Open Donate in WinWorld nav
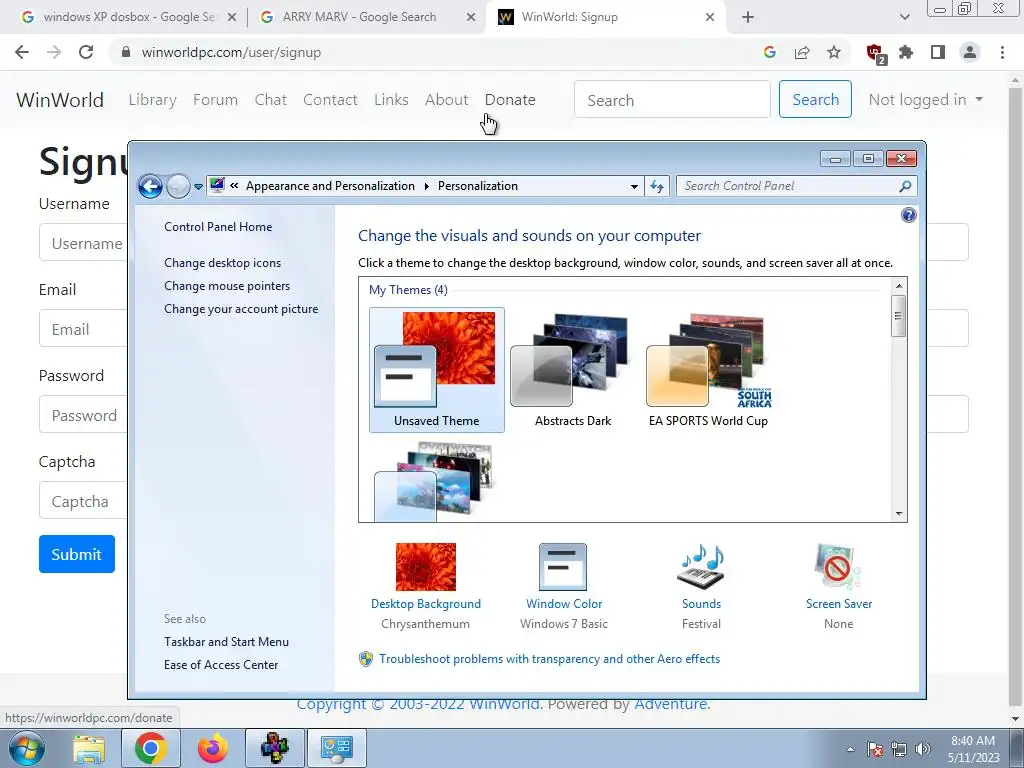1024x768 pixels. coord(510,100)
